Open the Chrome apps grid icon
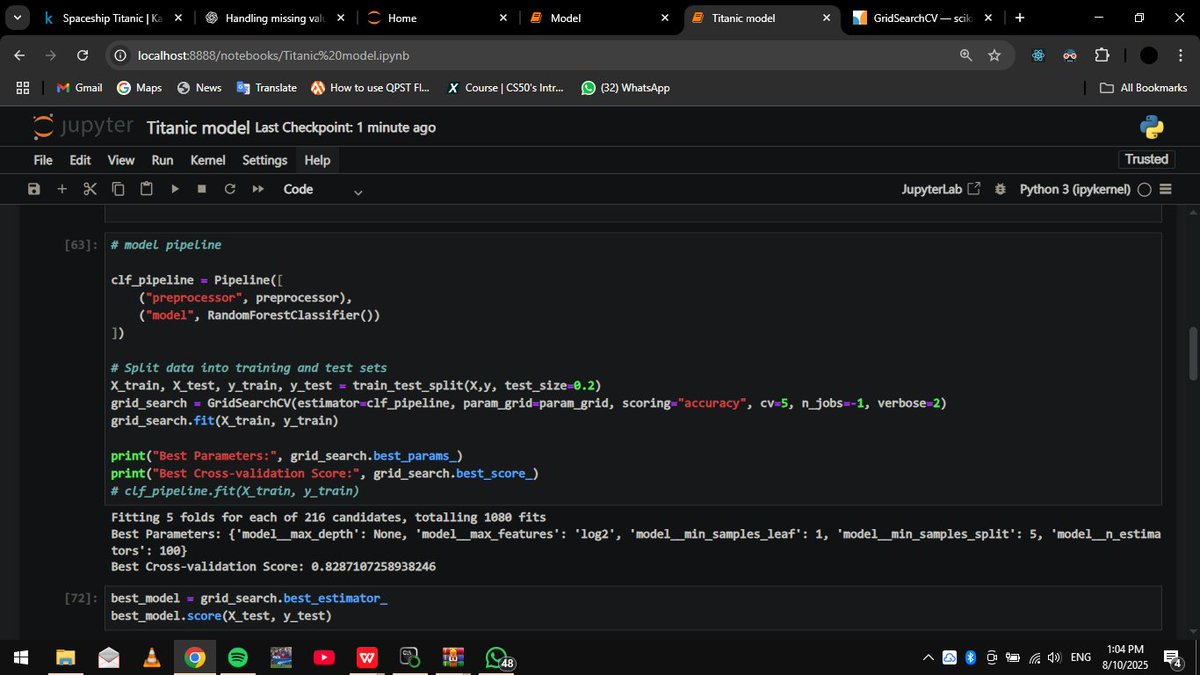Image resolution: width=1200 pixels, height=675 pixels. (x=22, y=88)
